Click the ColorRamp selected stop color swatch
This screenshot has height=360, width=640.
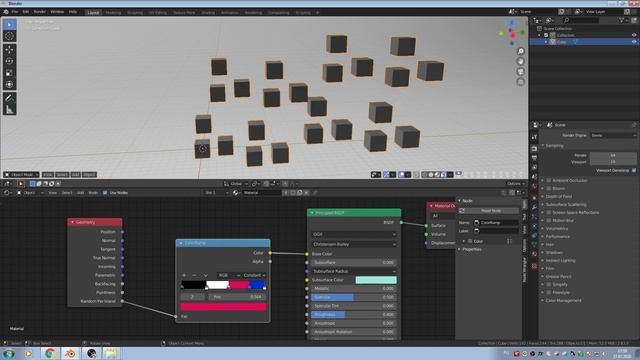point(223,307)
